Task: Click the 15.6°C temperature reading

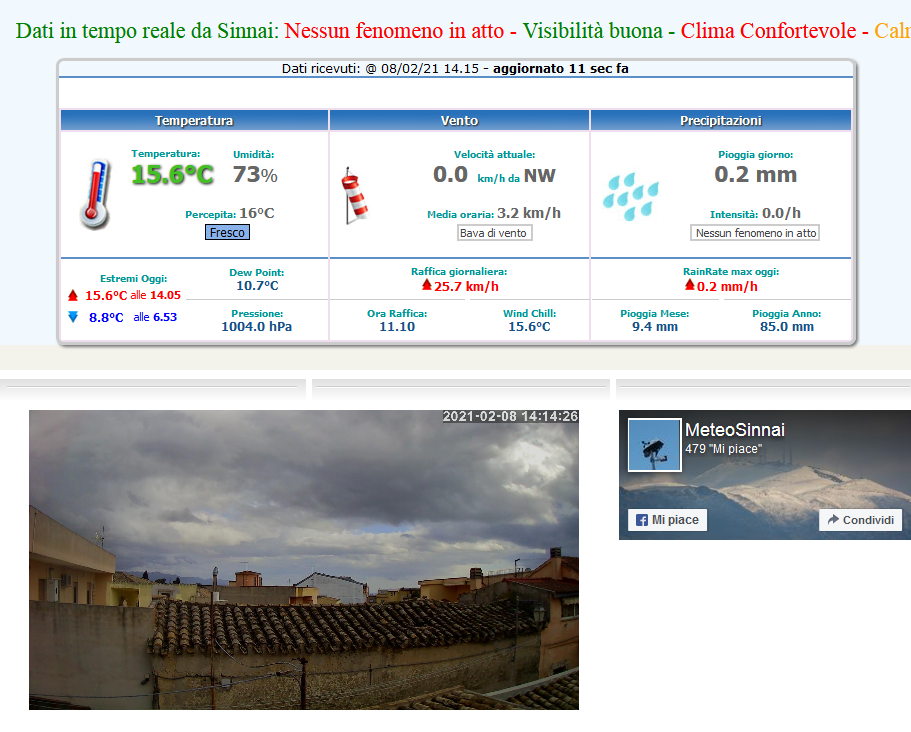Action: [x=173, y=175]
